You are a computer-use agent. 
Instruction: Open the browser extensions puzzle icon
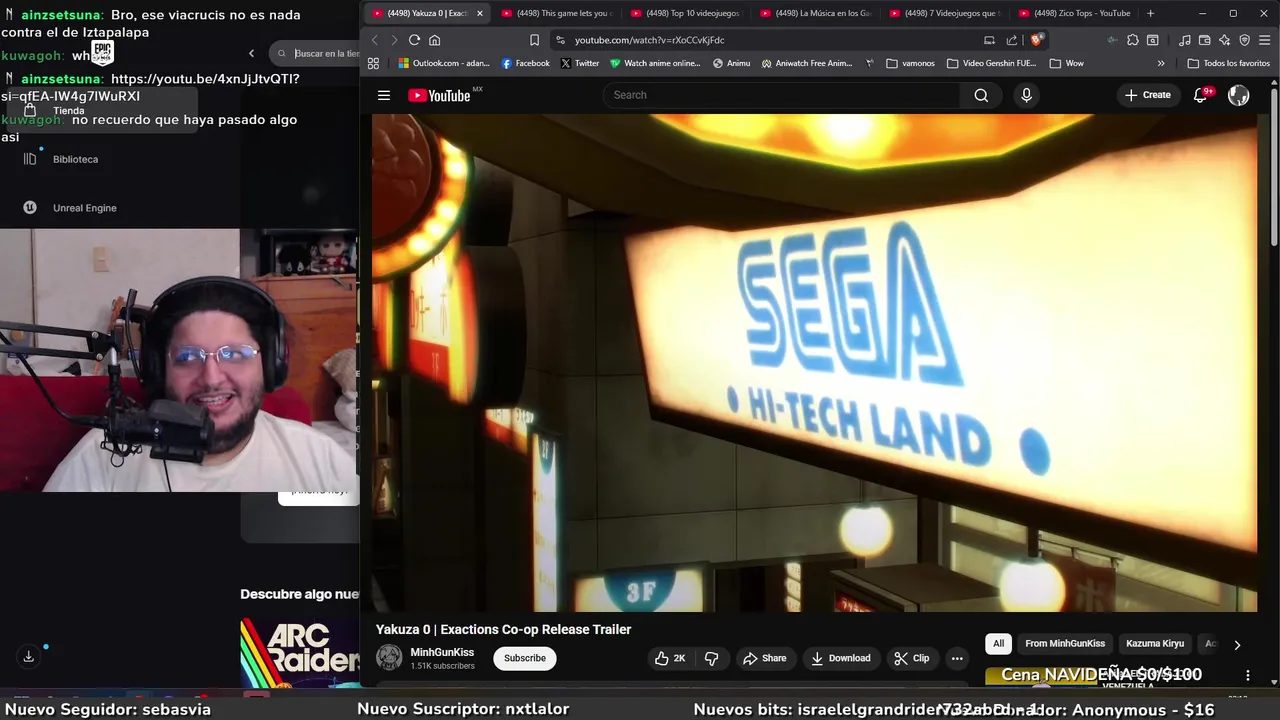(1132, 40)
